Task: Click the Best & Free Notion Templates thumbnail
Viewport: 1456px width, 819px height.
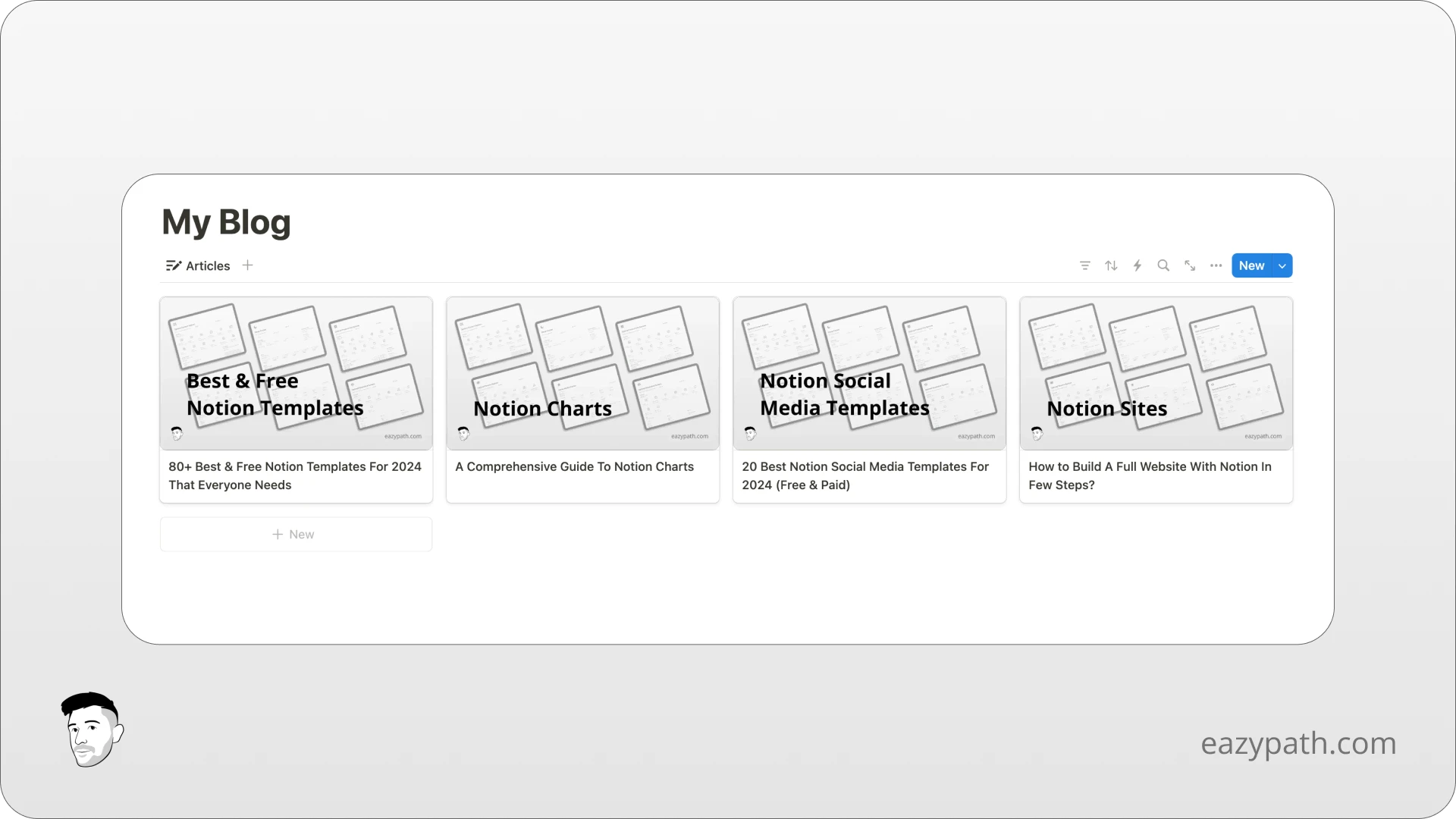Action: point(295,370)
